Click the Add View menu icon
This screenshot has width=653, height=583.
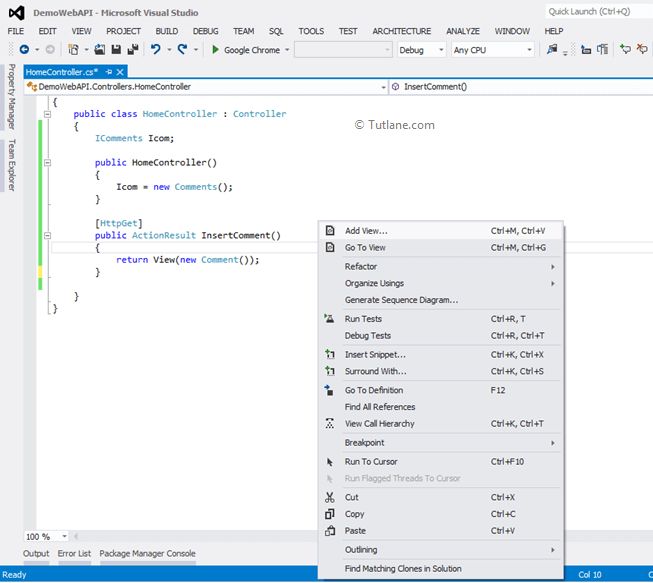[330, 231]
